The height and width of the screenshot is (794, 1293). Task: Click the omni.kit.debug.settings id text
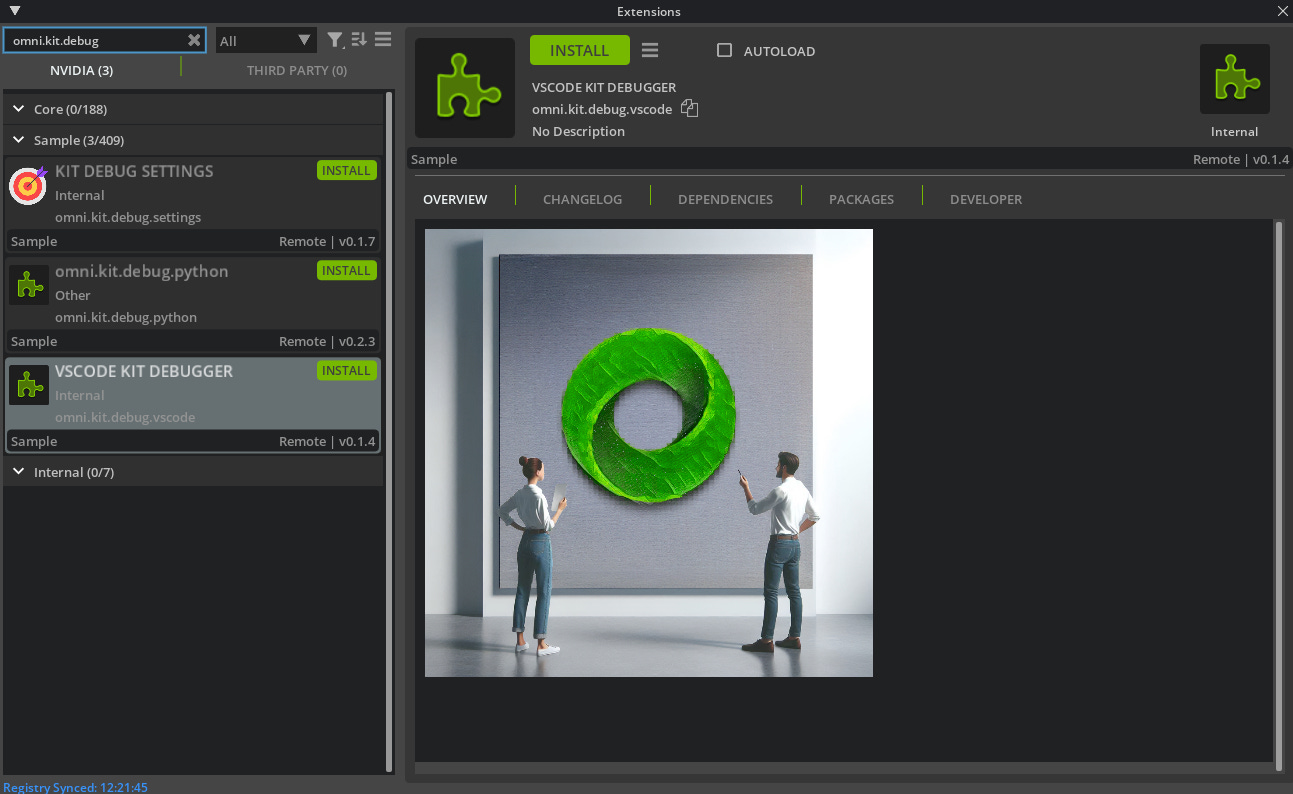tap(128, 217)
